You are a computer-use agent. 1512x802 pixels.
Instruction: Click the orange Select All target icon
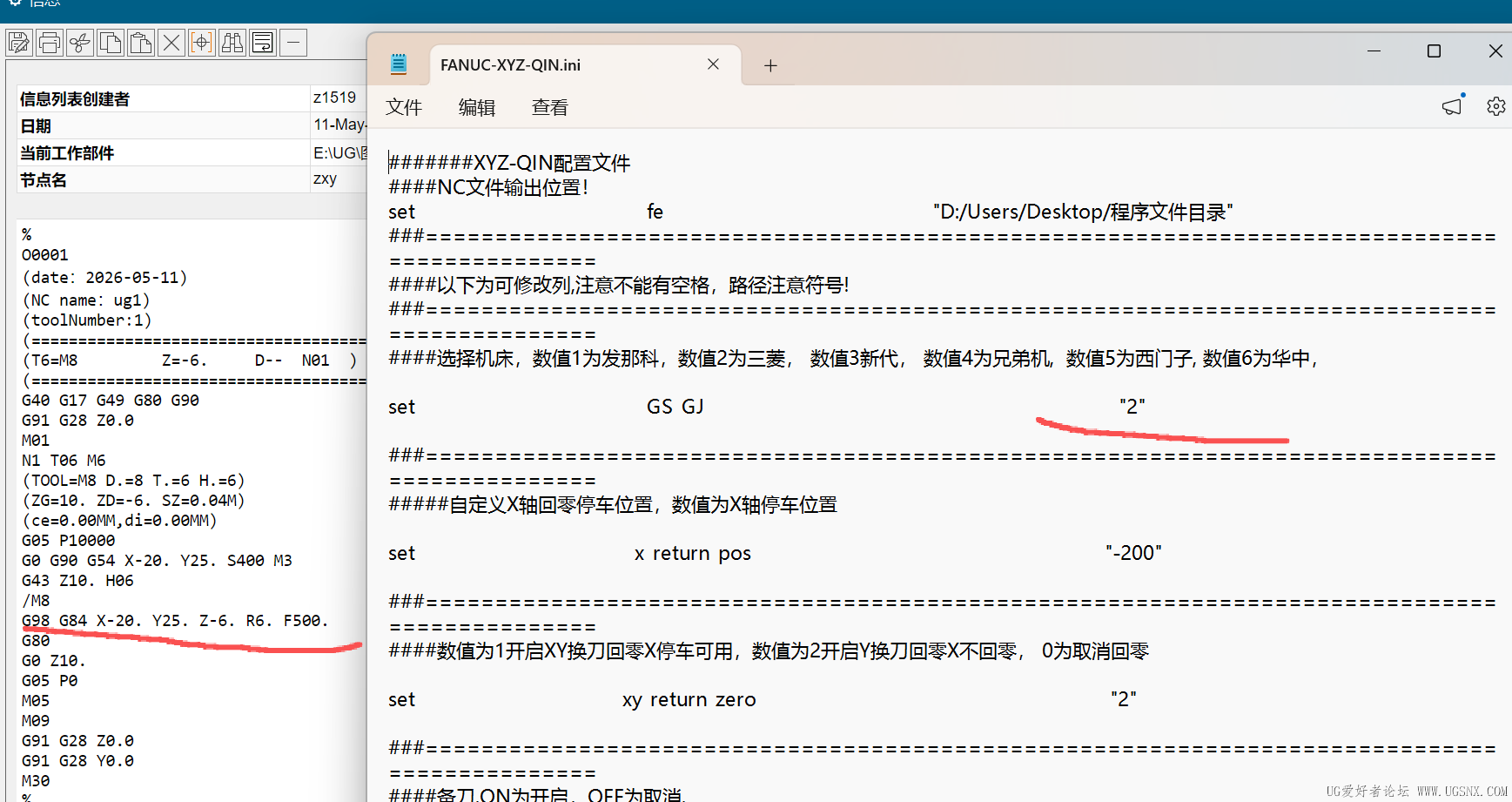click(202, 43)
